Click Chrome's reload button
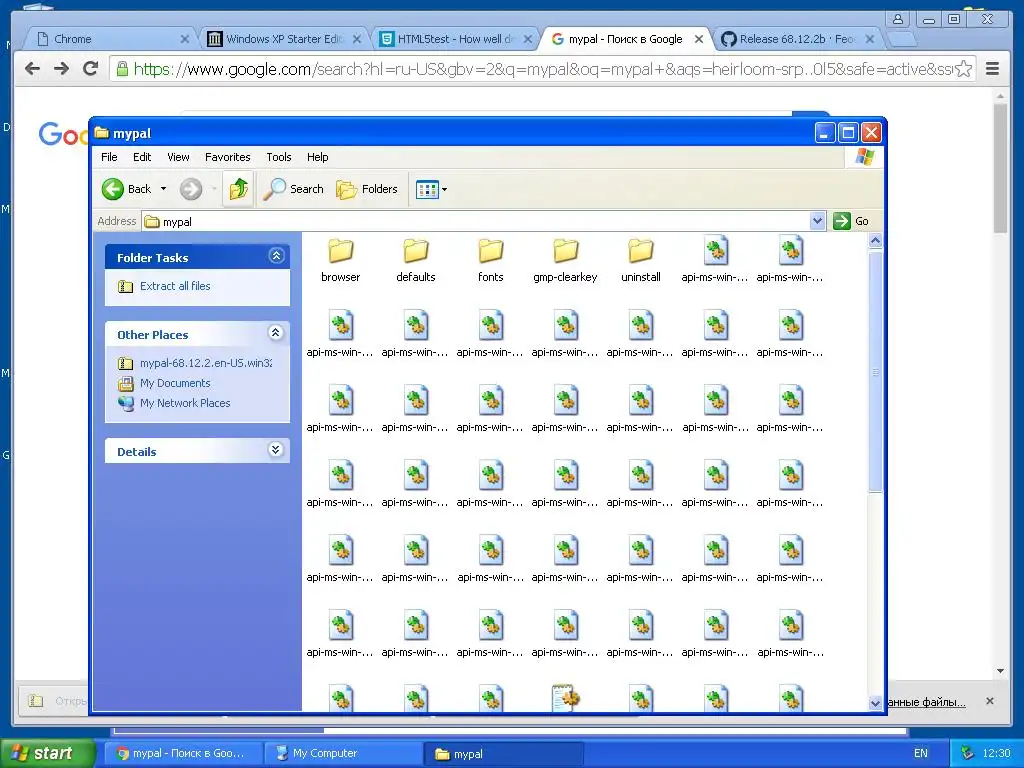 click(x=91, y=69)
